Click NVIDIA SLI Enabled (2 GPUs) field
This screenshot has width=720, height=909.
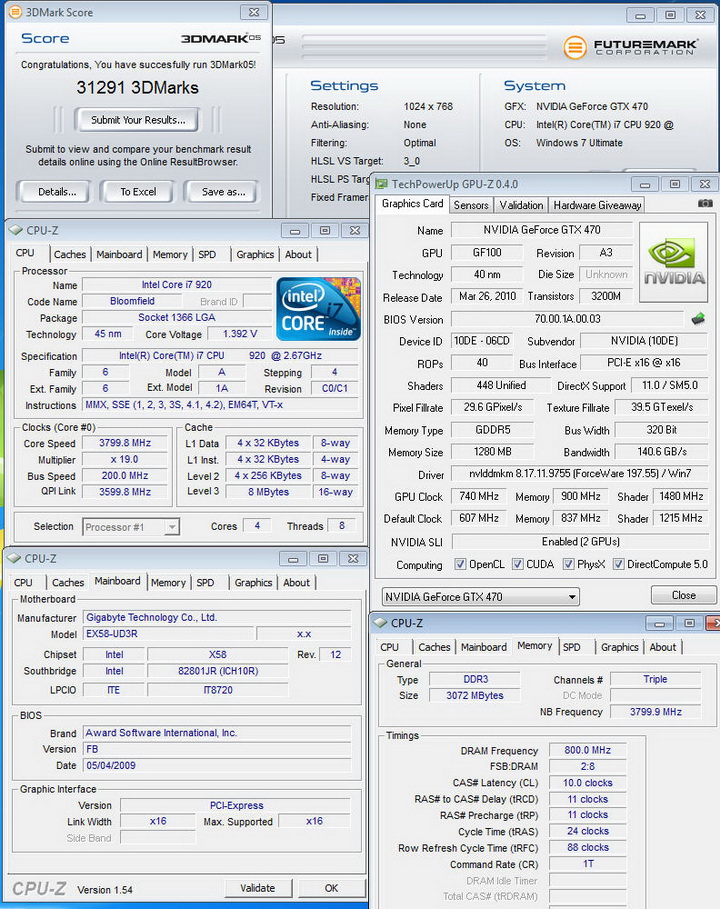click(x=580, y=541)
